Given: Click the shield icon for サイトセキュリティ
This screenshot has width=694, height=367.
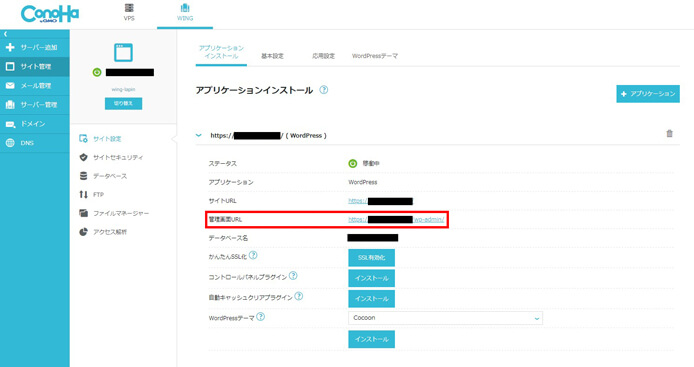Looking at the screenshot, I should click(x=83, y=157).
